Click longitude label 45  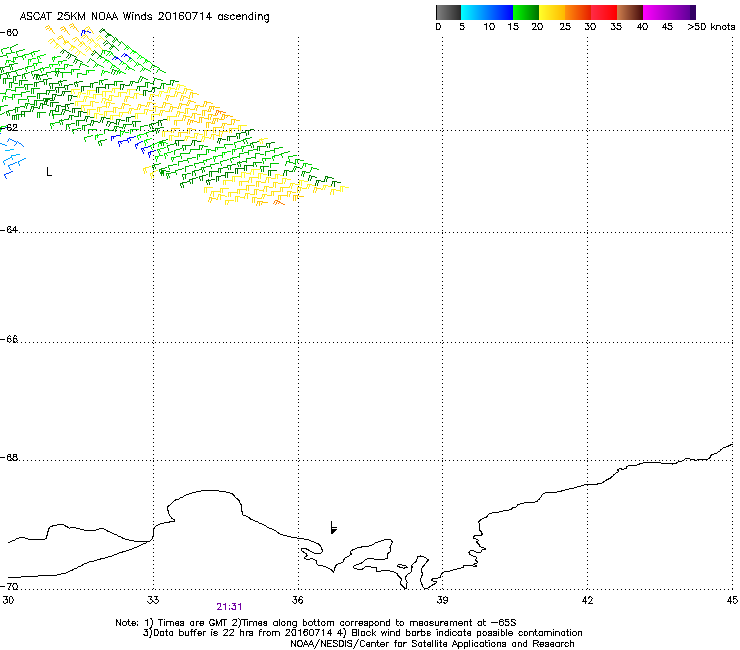tap(732, 600)
